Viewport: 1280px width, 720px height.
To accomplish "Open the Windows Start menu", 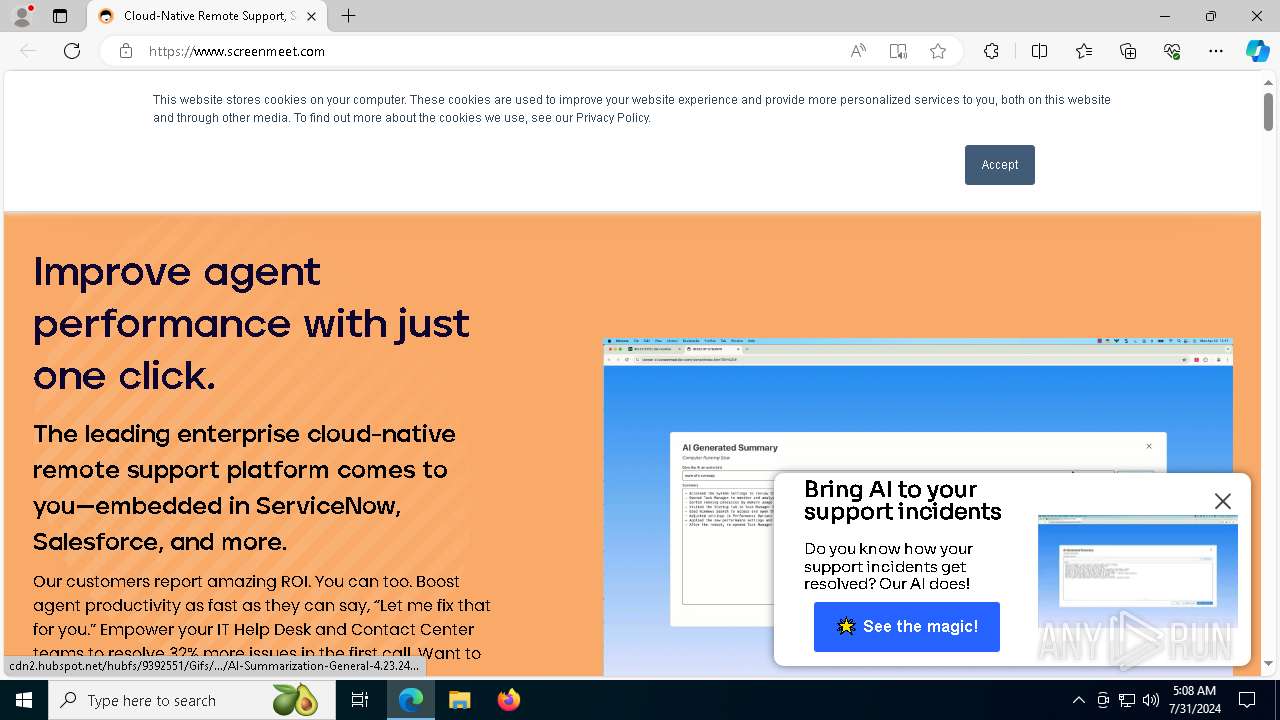I will point(24,700).
